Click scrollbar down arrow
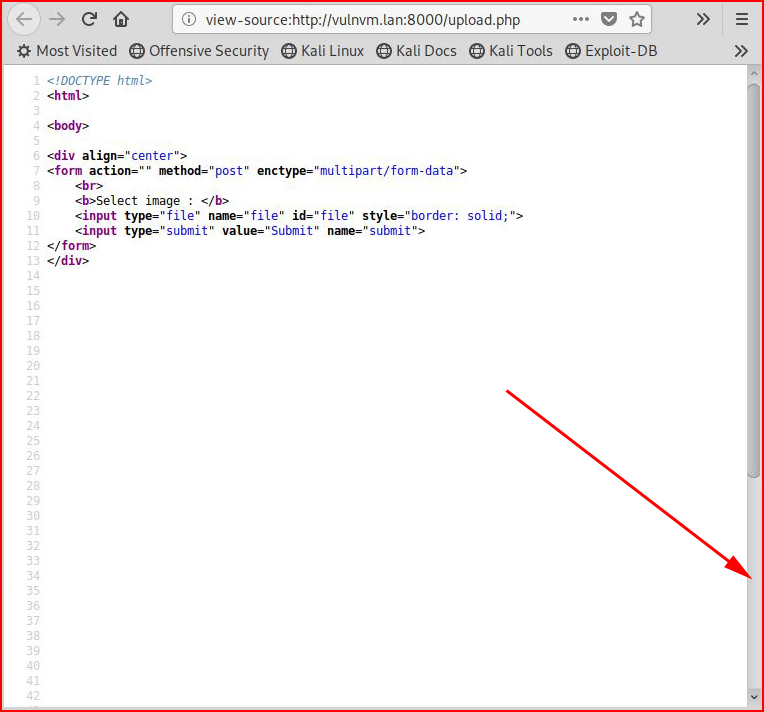 click(754, 697)
